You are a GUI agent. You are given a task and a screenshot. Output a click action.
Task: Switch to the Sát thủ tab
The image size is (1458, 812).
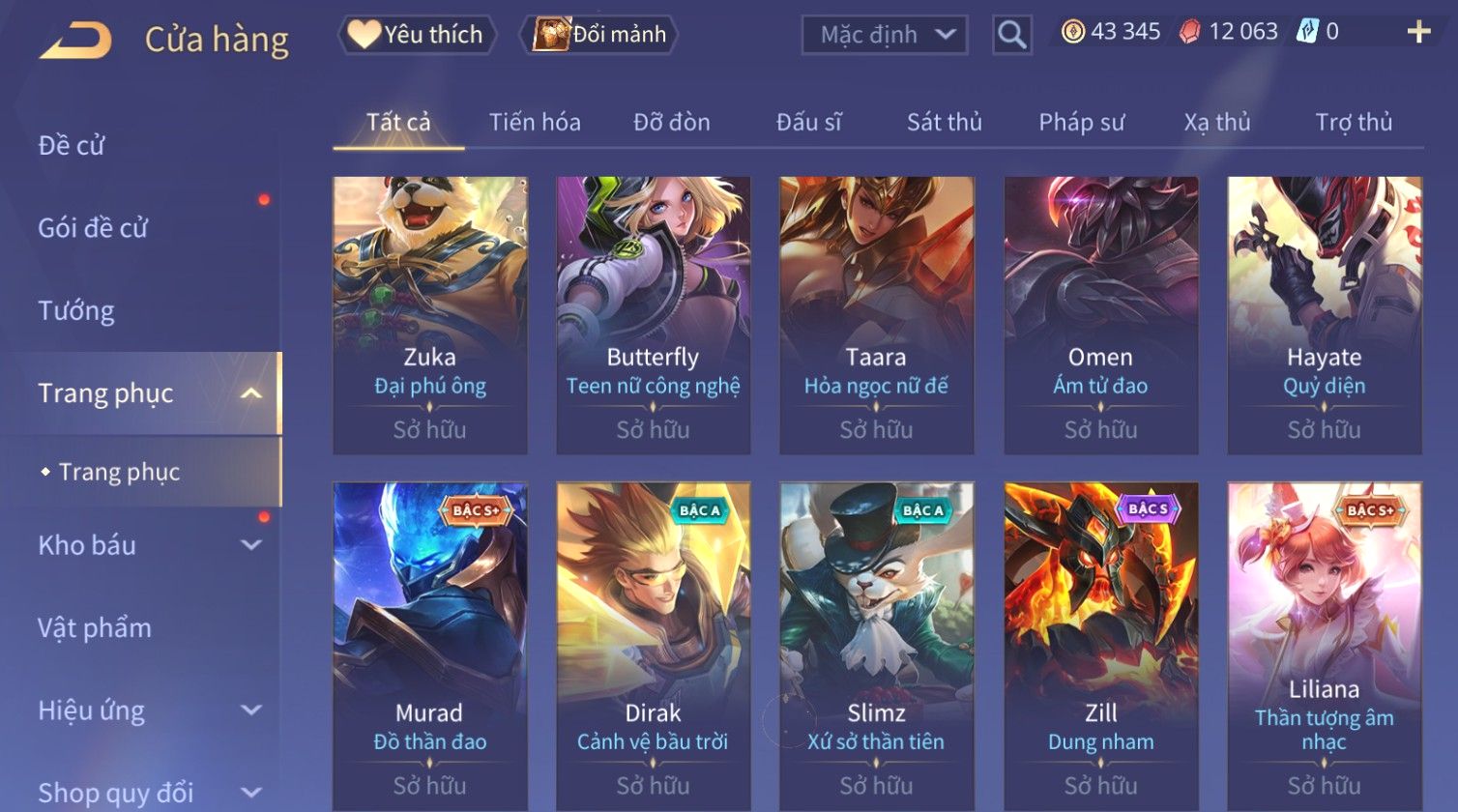point(944,123)
